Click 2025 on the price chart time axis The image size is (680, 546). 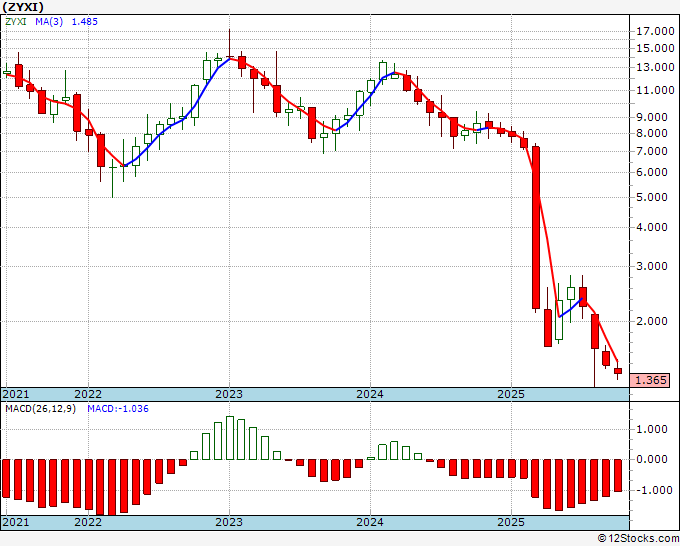tap(511, 394)
